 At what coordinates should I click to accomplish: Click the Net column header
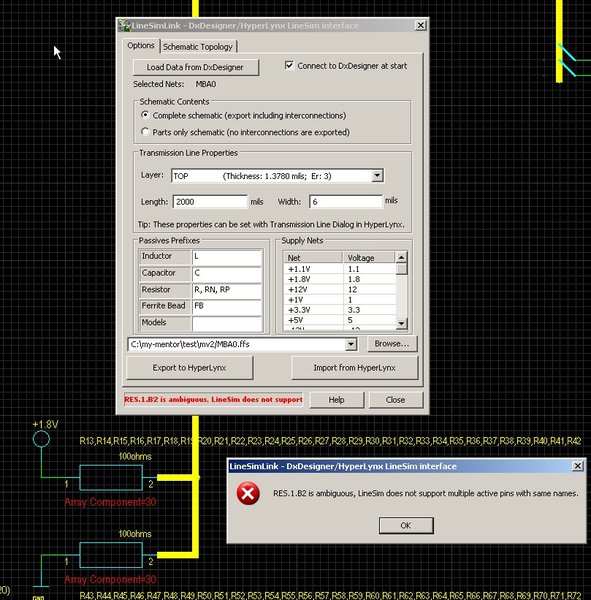[x=313, y=258]
